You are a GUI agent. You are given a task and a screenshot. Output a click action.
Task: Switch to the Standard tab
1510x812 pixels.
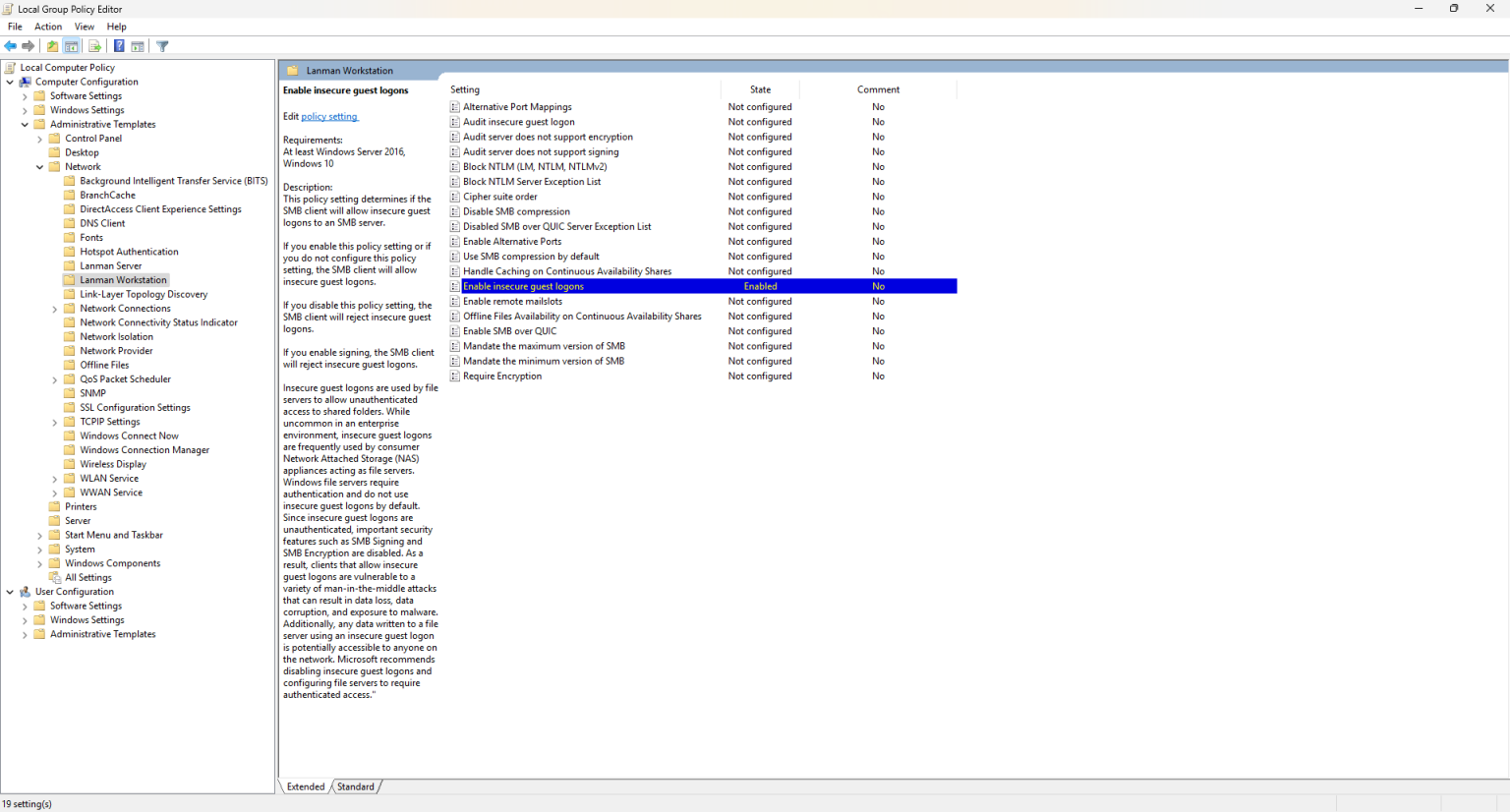point(356,786)
